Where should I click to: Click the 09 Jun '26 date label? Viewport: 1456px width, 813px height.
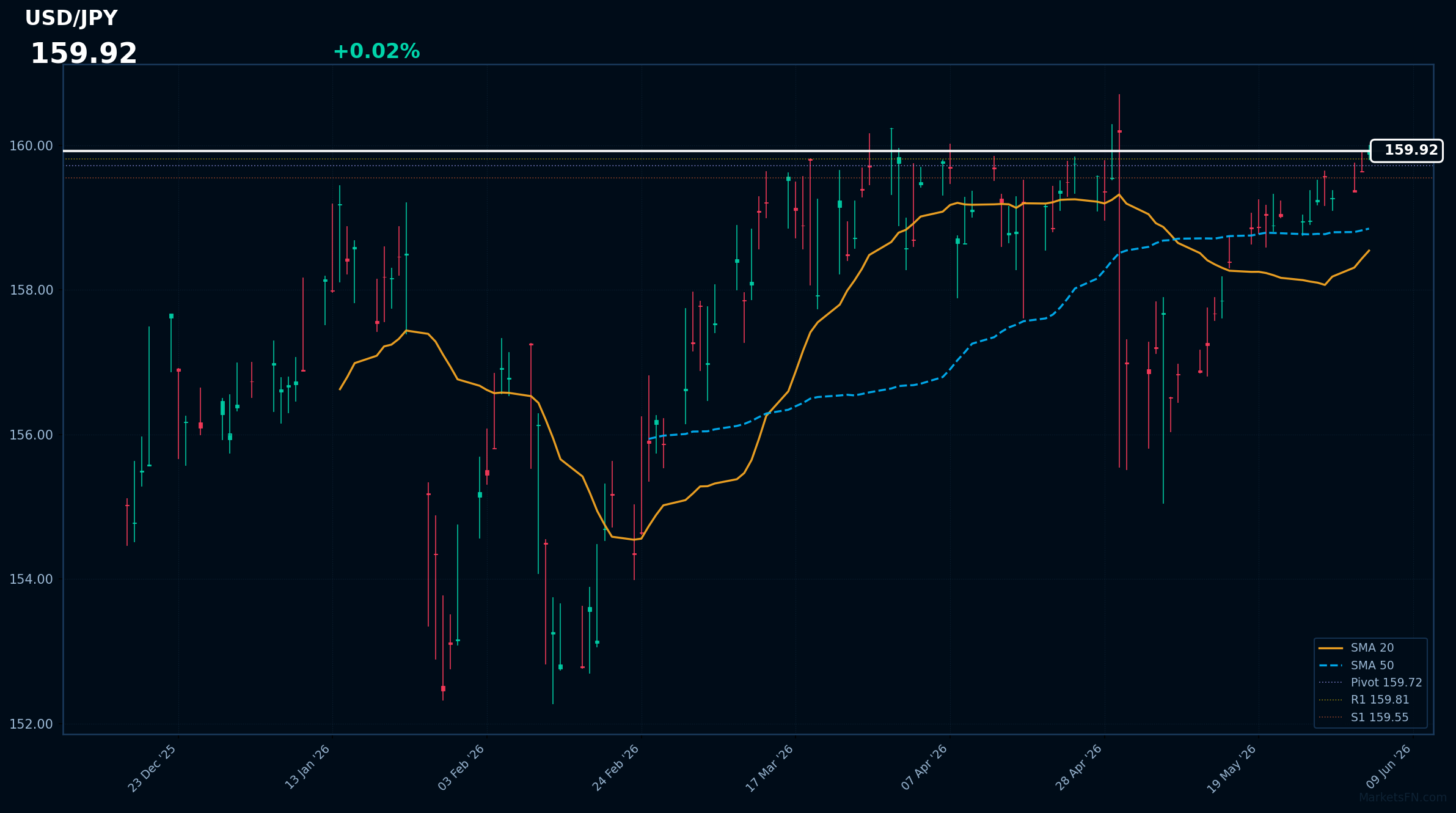tap(1389, 767)
